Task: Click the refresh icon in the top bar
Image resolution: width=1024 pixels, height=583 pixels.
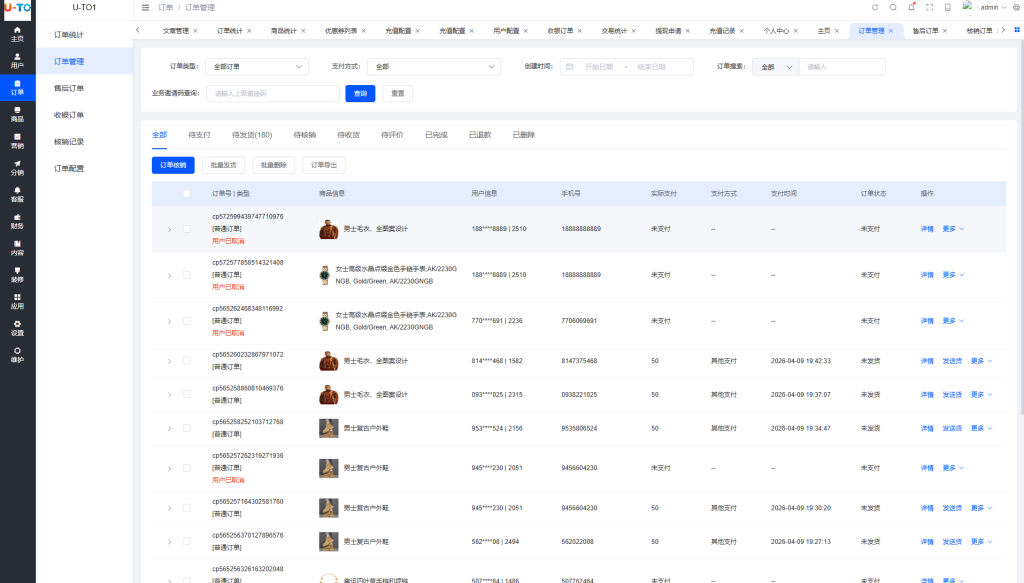Action: [875, 8]
